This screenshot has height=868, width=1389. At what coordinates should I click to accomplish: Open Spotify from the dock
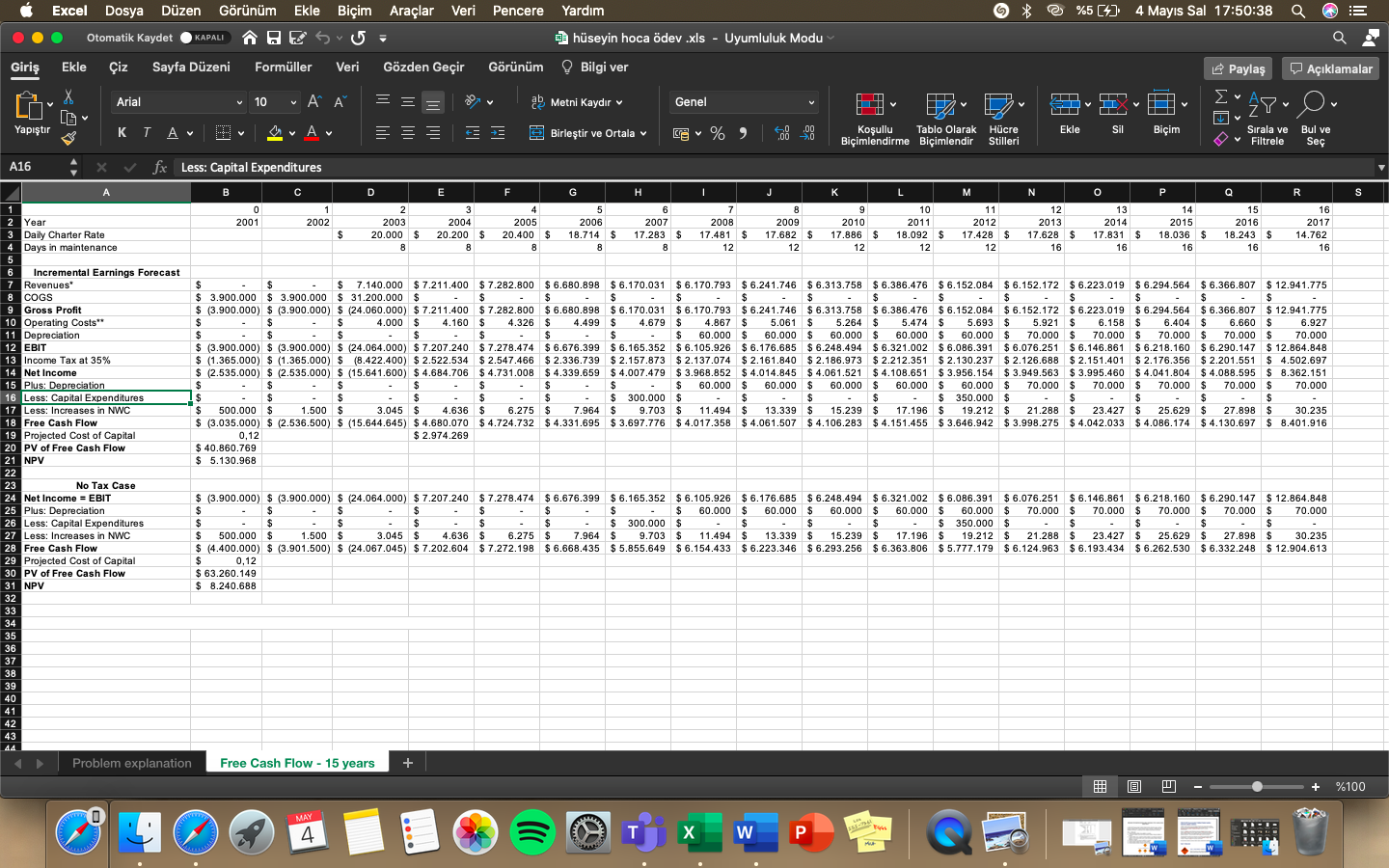pos(531,832)
